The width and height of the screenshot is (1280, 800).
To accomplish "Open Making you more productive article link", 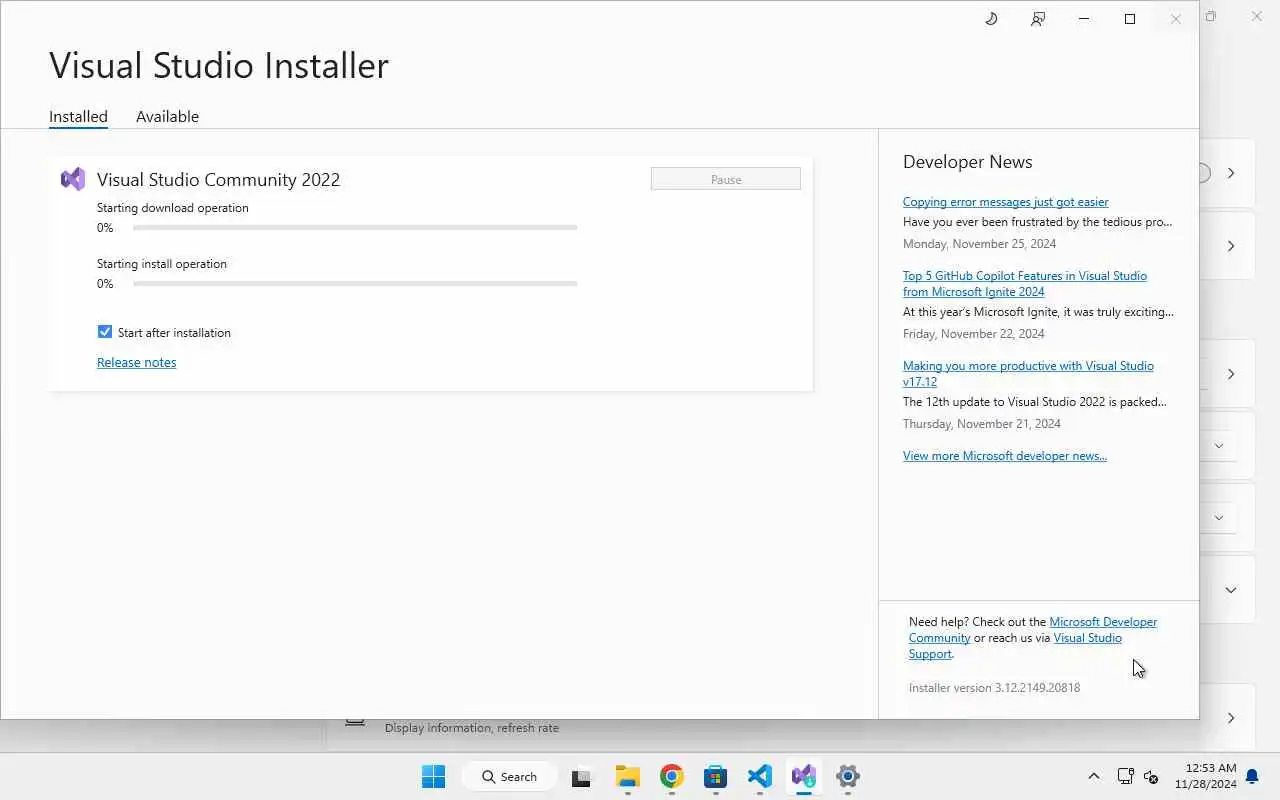I will (x=1028, y=374).
